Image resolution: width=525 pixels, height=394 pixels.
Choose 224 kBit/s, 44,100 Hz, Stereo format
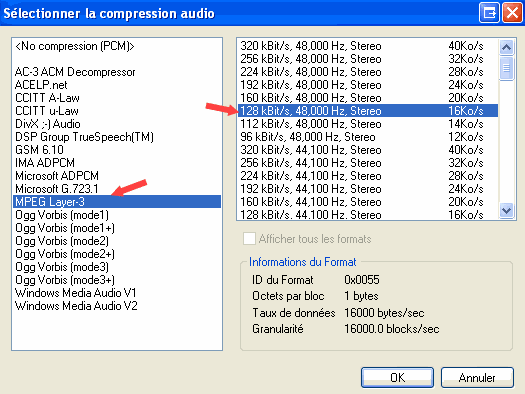click(368, 176)
